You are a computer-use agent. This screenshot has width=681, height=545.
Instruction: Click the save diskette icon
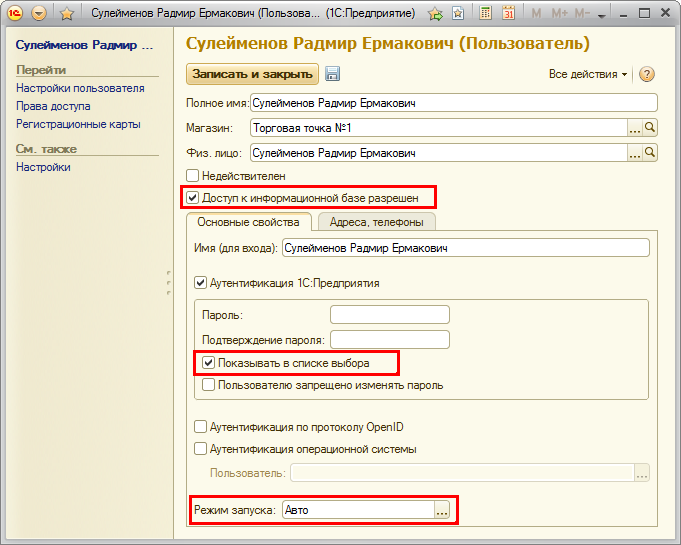coord(333,74)
